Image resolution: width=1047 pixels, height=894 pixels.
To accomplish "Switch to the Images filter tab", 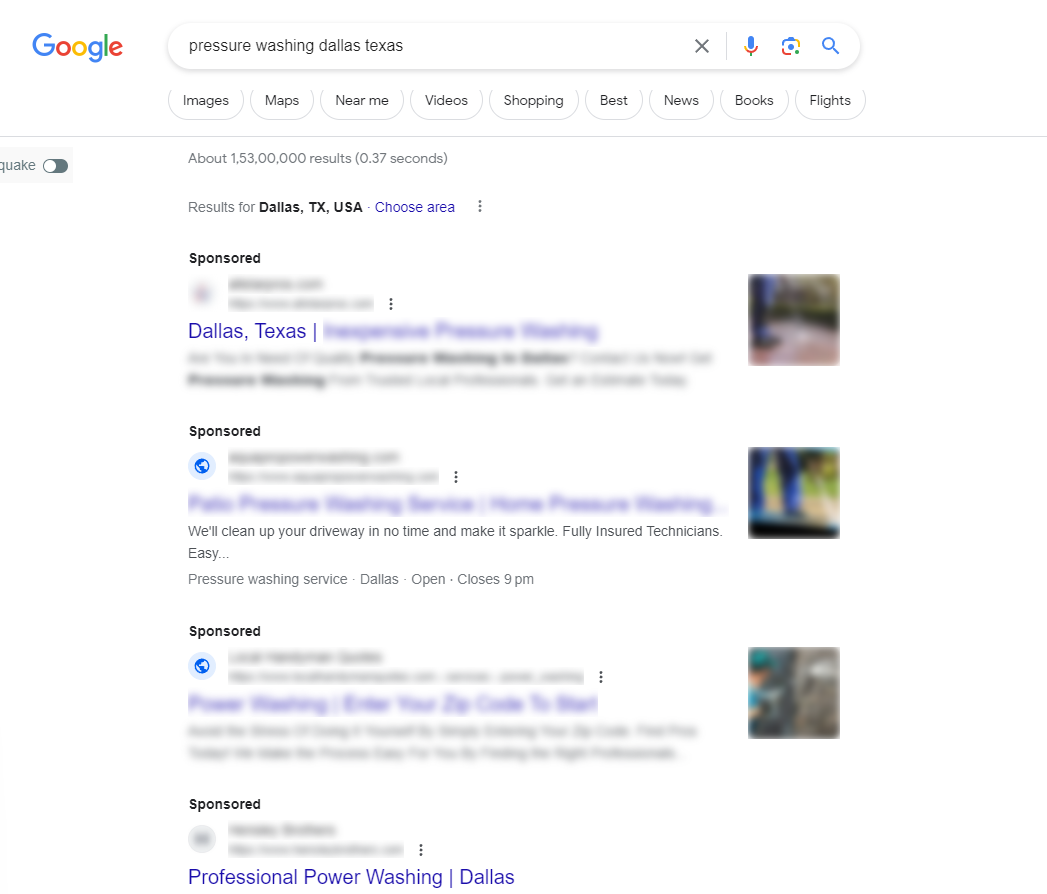I will [206, 101].
